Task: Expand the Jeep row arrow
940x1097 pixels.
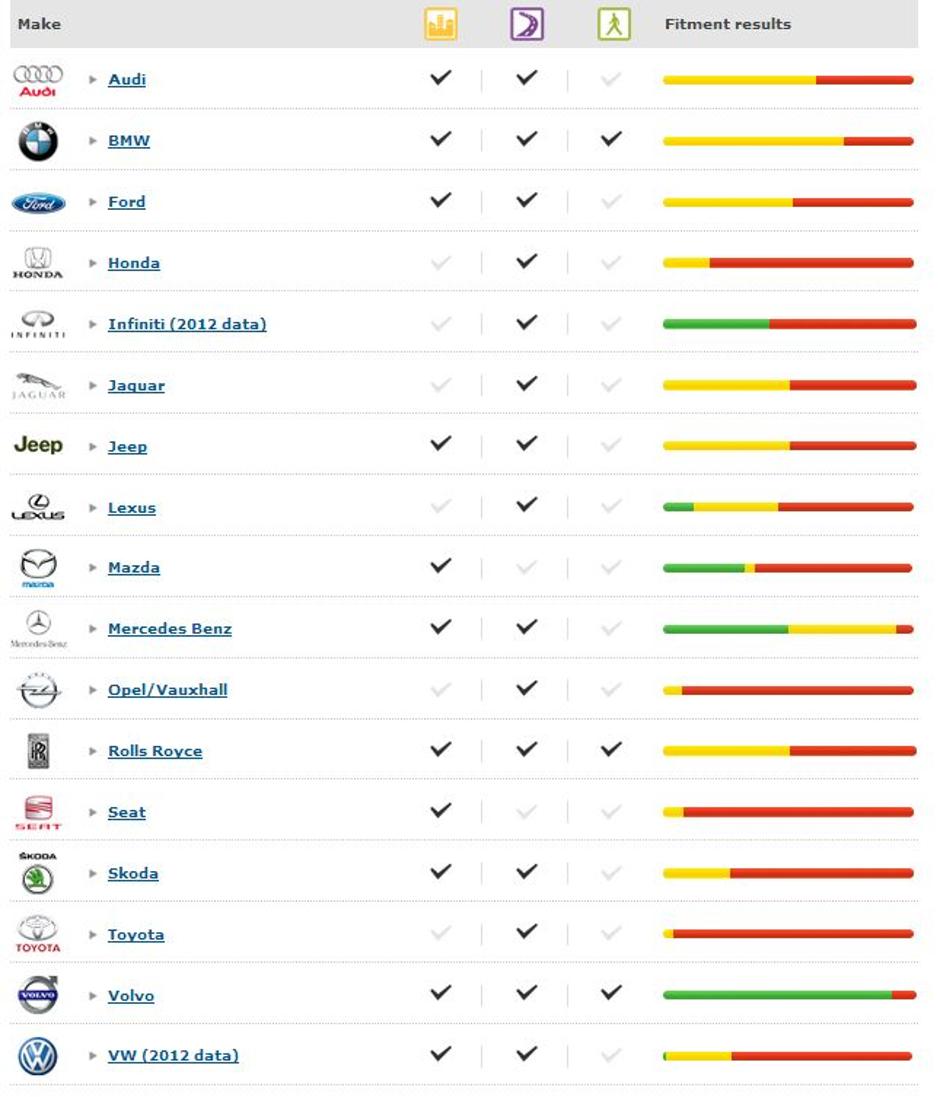Action: coord(93,447)
